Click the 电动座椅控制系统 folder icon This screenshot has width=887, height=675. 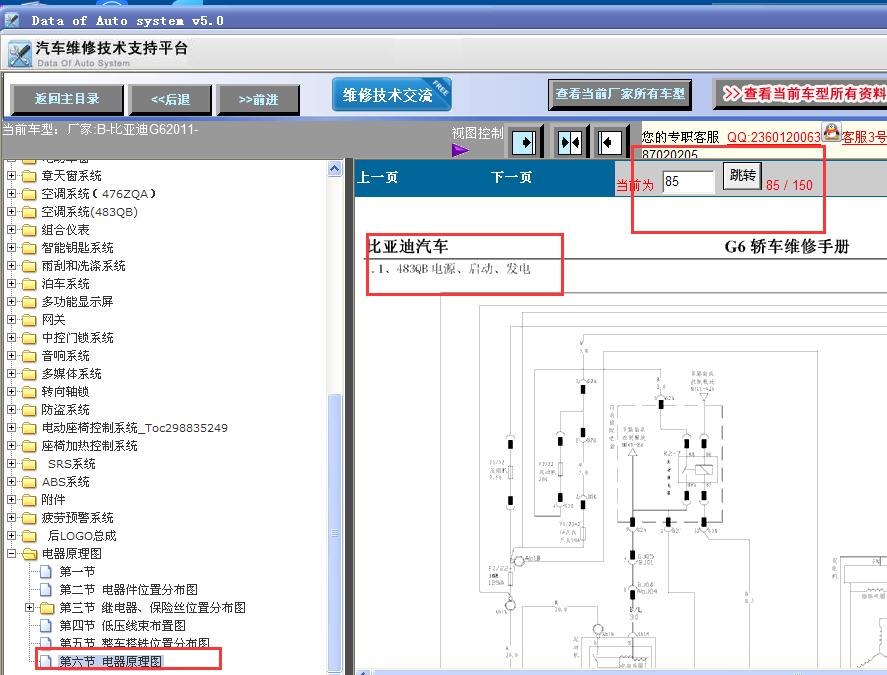[x=29, y=428]
